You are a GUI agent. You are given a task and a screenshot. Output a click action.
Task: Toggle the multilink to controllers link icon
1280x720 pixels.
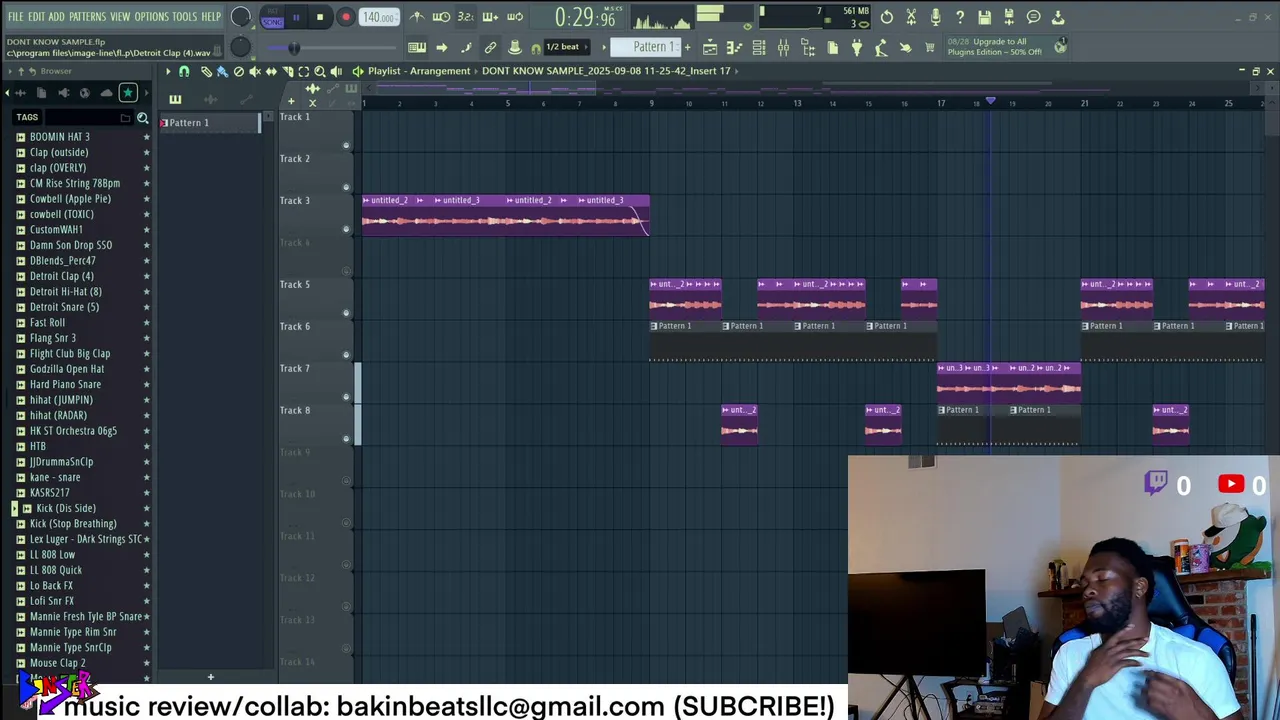click(x=490, y=47)
